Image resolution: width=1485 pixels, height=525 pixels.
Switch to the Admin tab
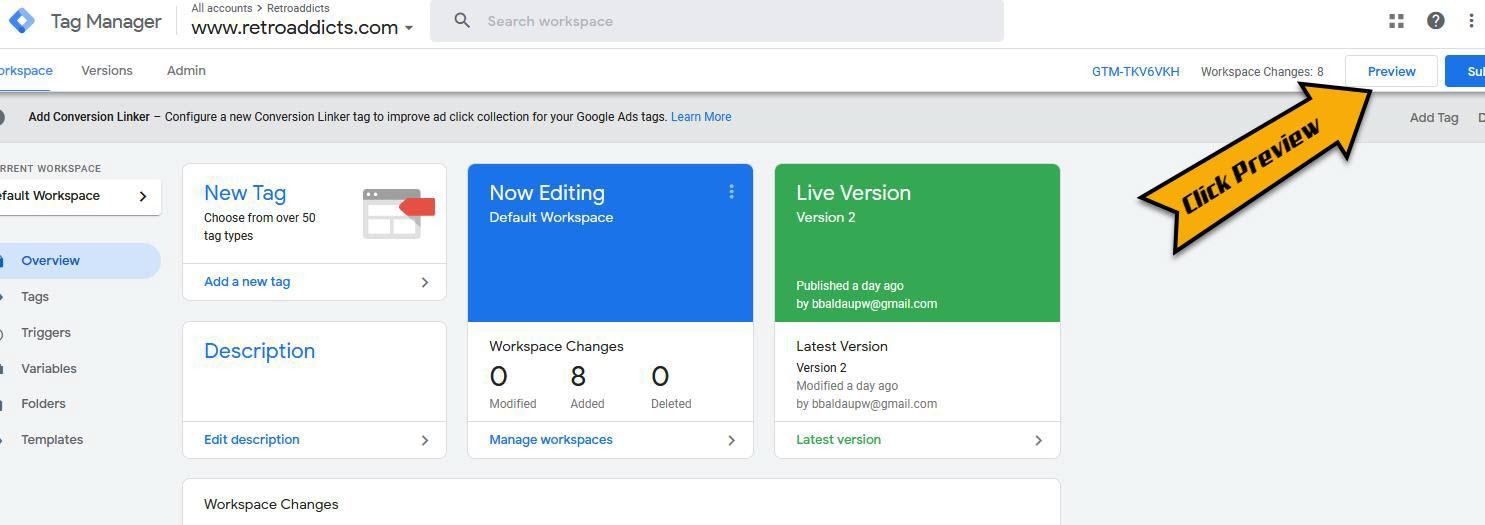click(x=186, y=71)
